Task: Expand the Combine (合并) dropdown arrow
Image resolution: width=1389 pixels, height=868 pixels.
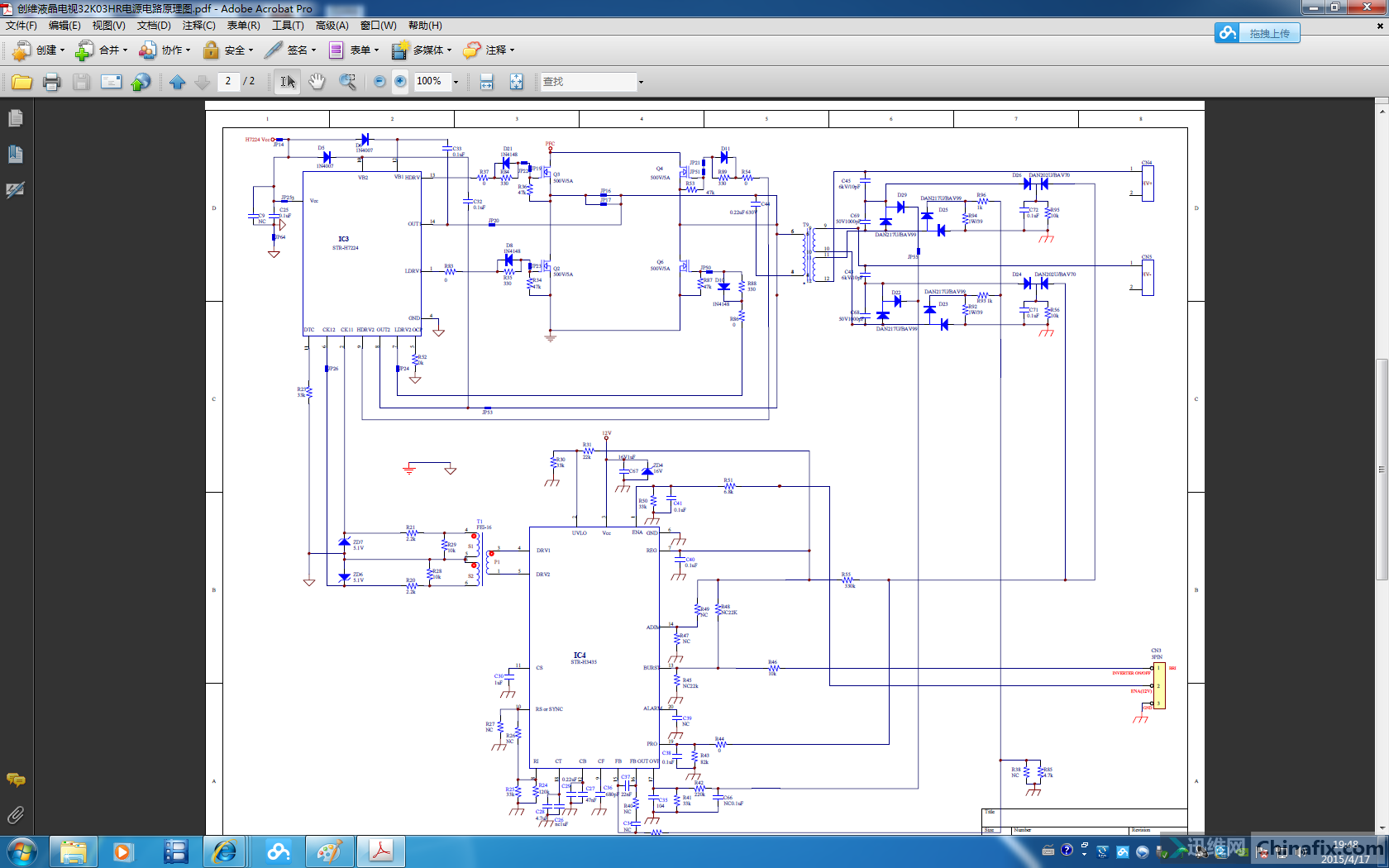Action: click(x=125, y=50)
